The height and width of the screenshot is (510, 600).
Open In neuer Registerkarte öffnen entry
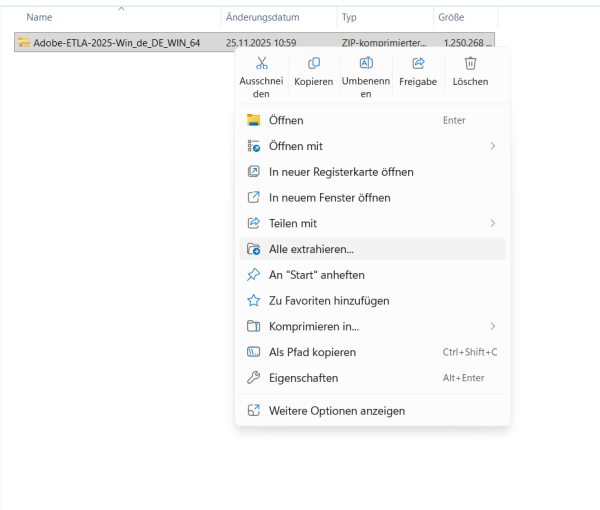click(x=341, y=172)
